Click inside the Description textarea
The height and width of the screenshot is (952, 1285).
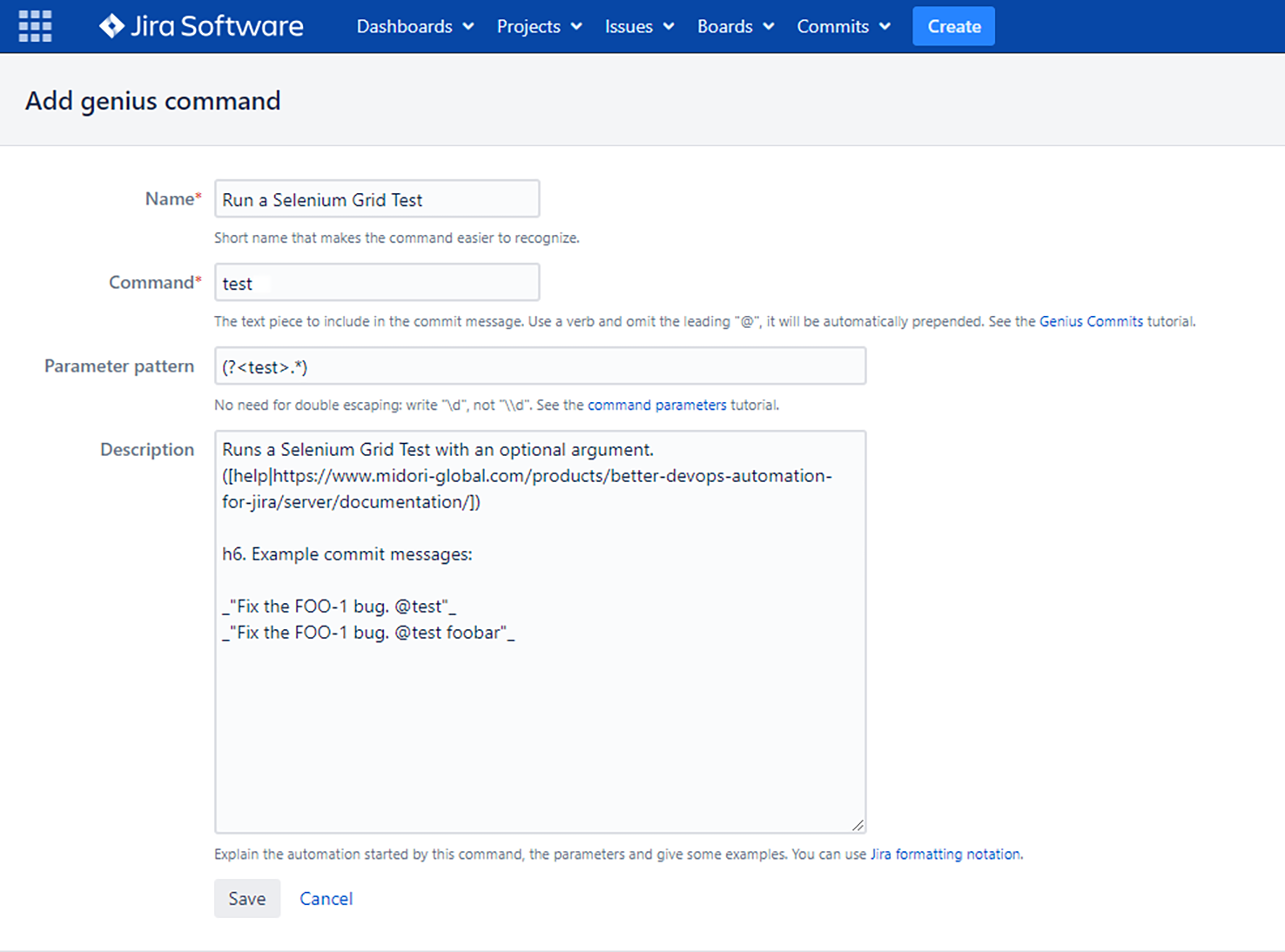tap(540, 627)
